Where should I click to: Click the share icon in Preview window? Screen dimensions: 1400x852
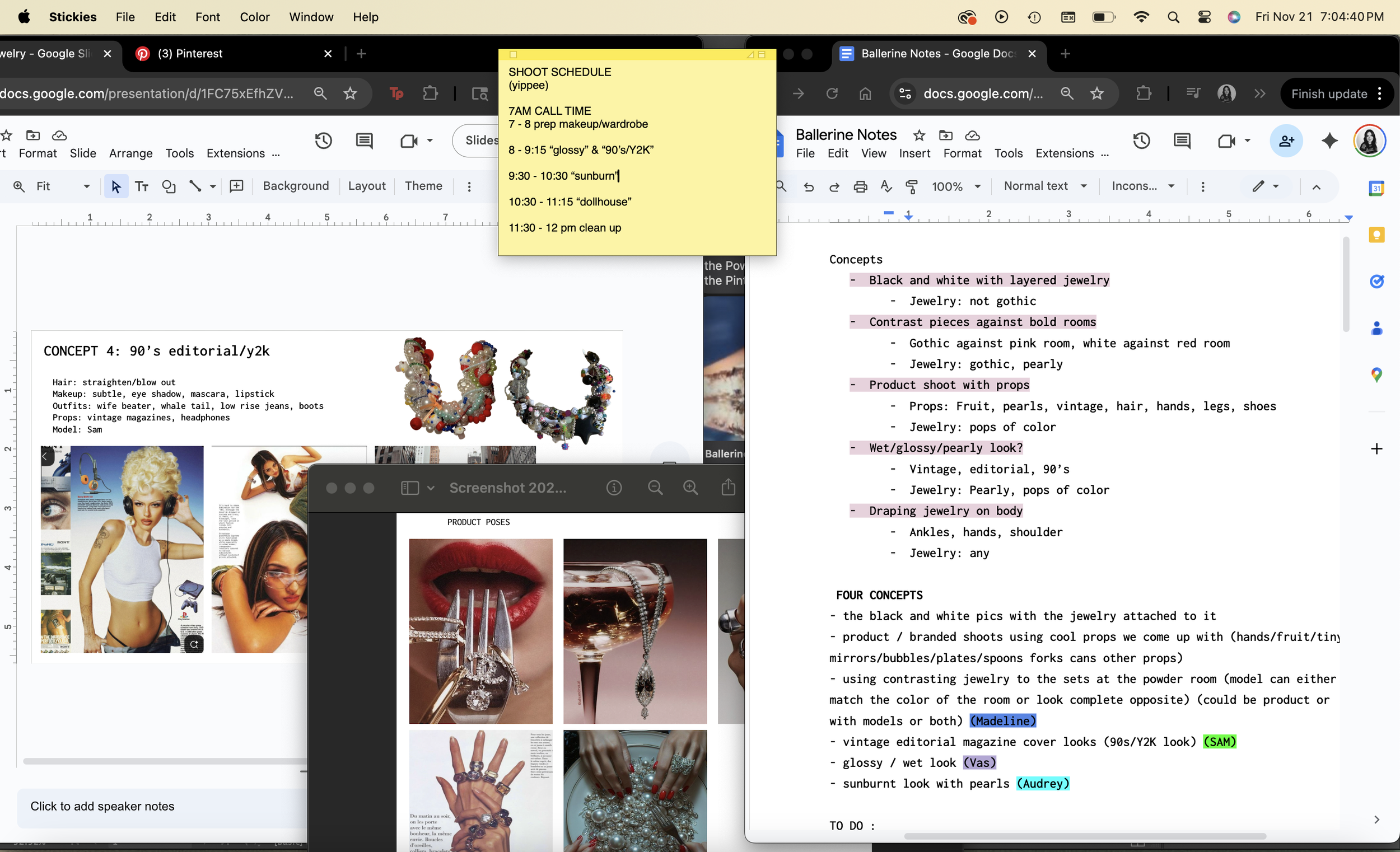point(728,488)
